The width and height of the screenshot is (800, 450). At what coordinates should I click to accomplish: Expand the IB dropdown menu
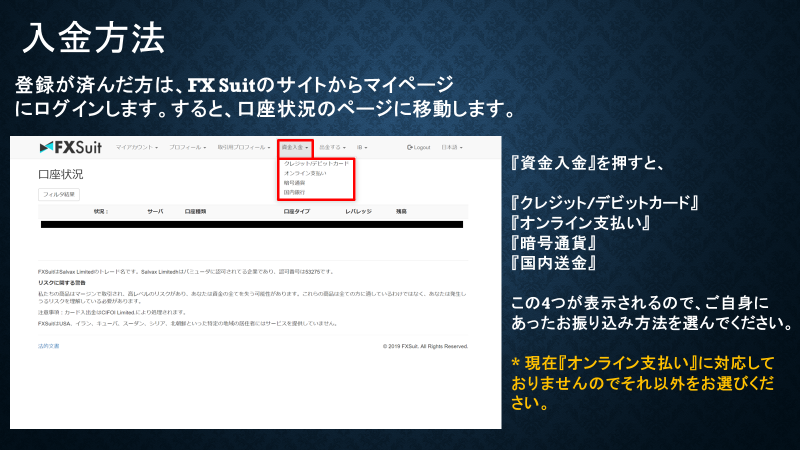(362, 147)
